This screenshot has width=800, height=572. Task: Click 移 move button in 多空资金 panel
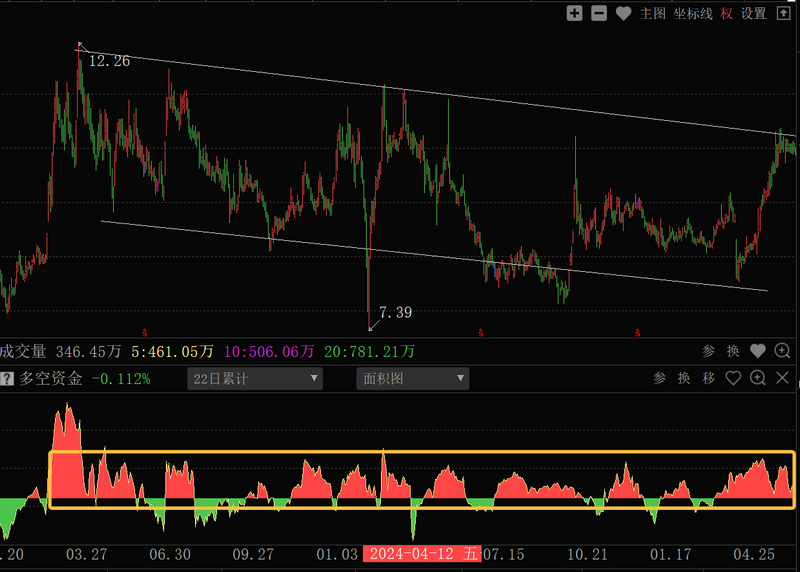click(709, 378)
